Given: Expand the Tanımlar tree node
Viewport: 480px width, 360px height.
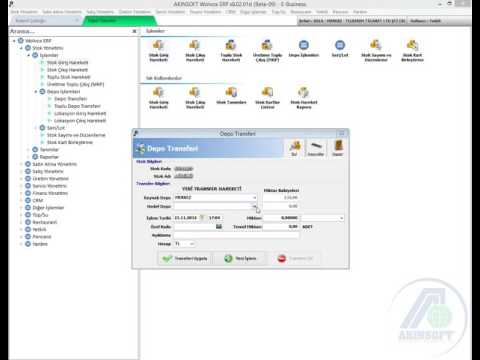Looking at the screenshot, I should point(29,150).
